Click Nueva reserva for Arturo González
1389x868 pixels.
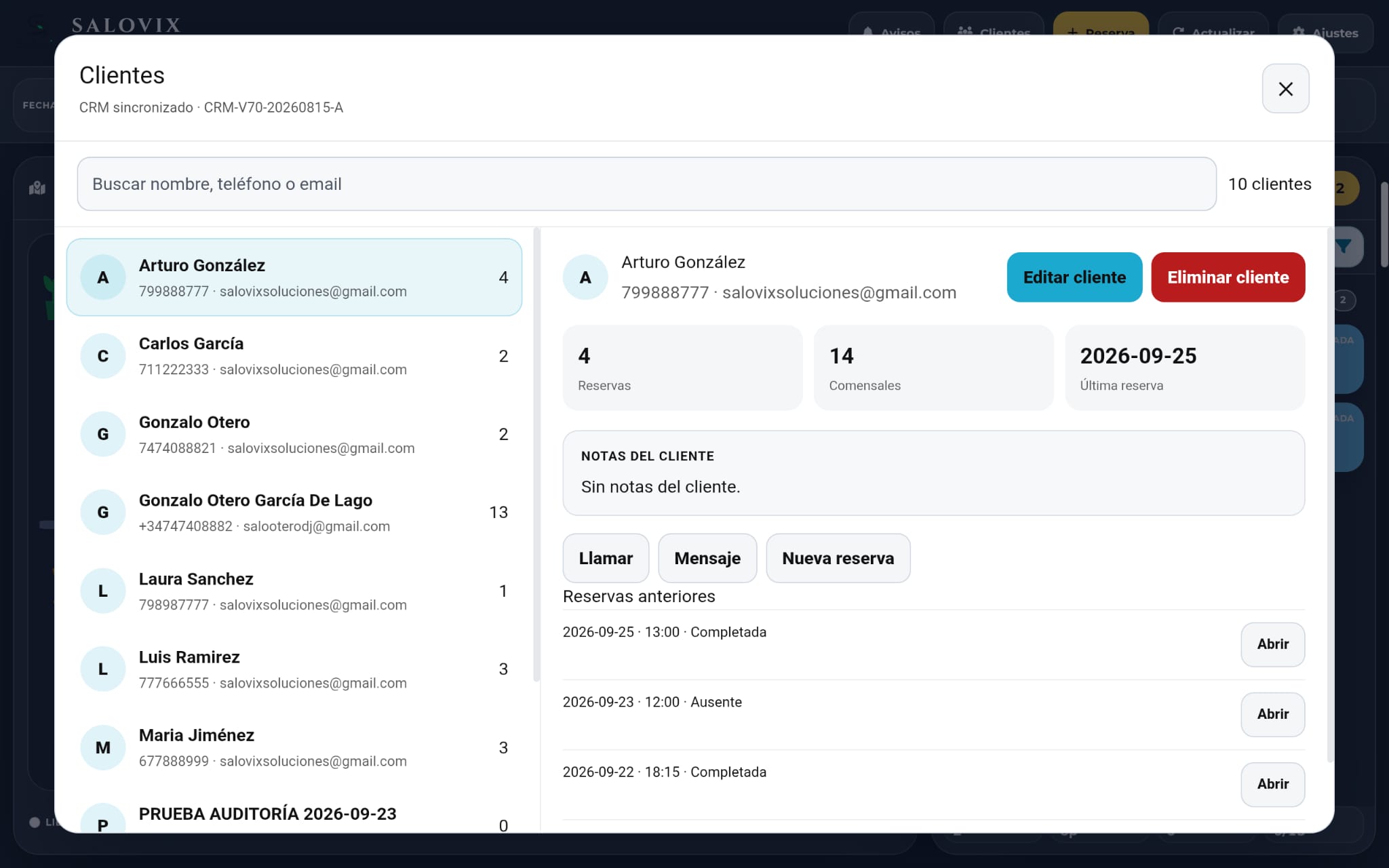point(838,558)
